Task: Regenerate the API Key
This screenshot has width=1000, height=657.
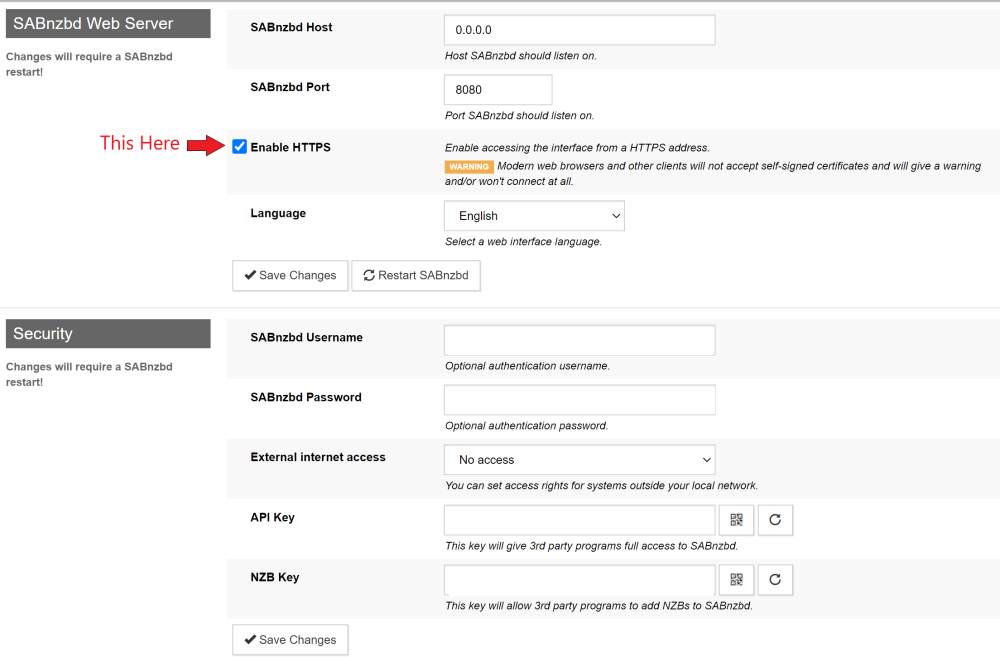Action: pyautogui.click(x=775, y=520)
